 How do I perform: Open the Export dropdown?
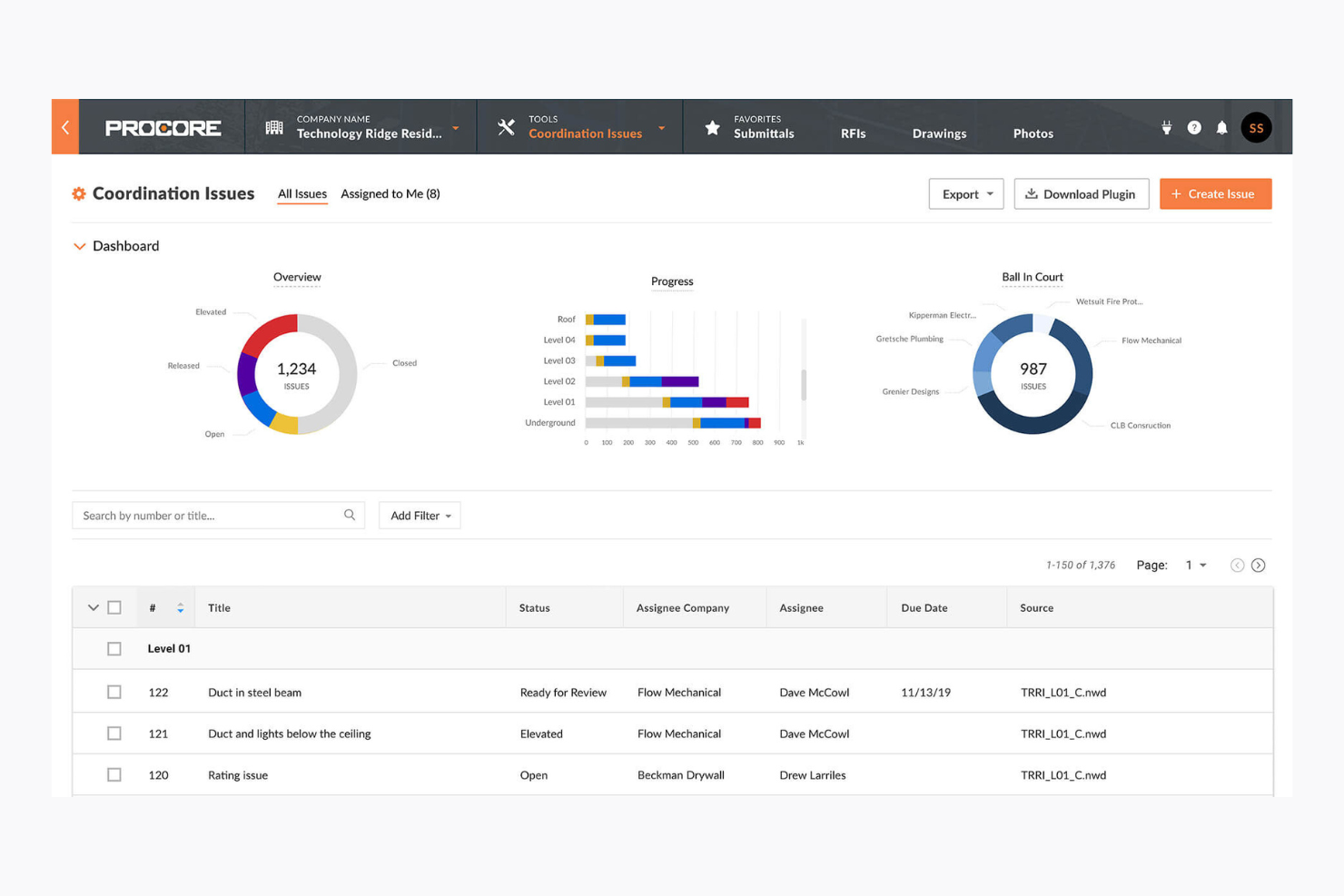(966, 193)
